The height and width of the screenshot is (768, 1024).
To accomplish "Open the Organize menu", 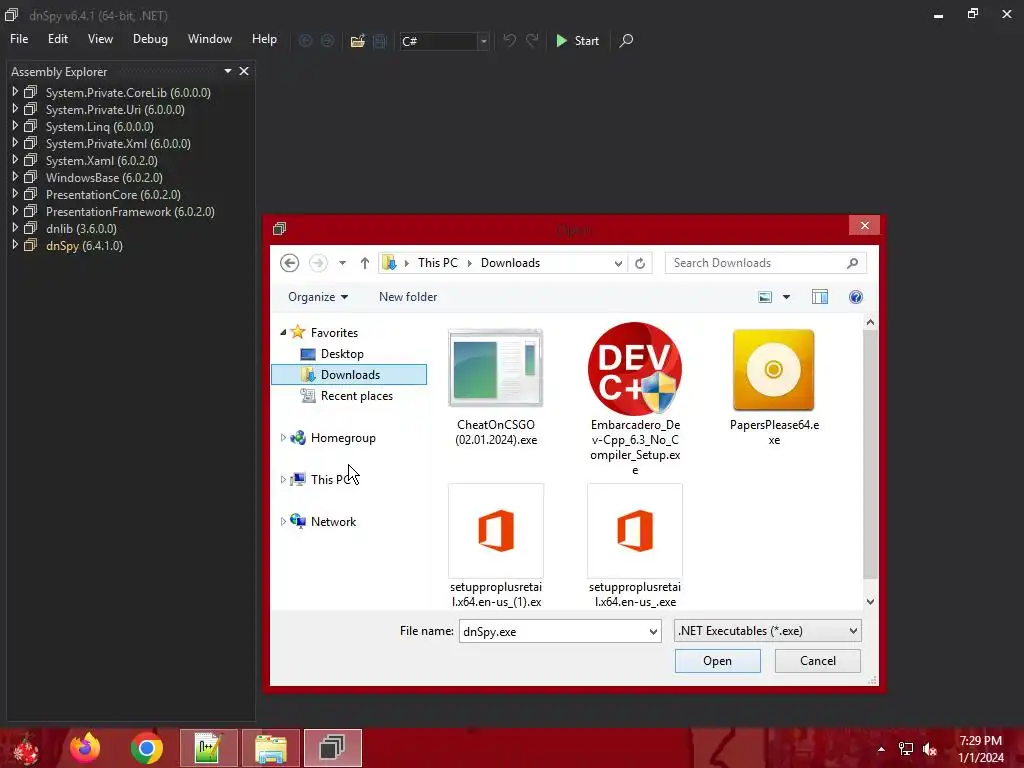I will (318, 297).
